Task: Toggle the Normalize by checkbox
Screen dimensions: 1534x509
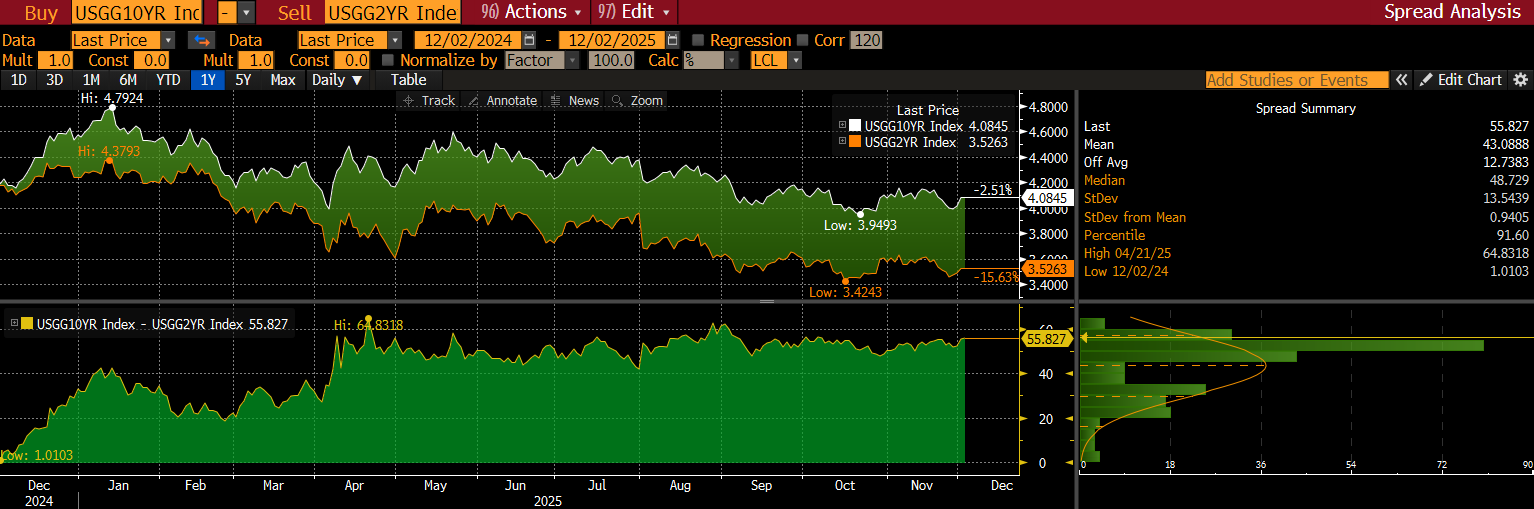Action: 388,60
